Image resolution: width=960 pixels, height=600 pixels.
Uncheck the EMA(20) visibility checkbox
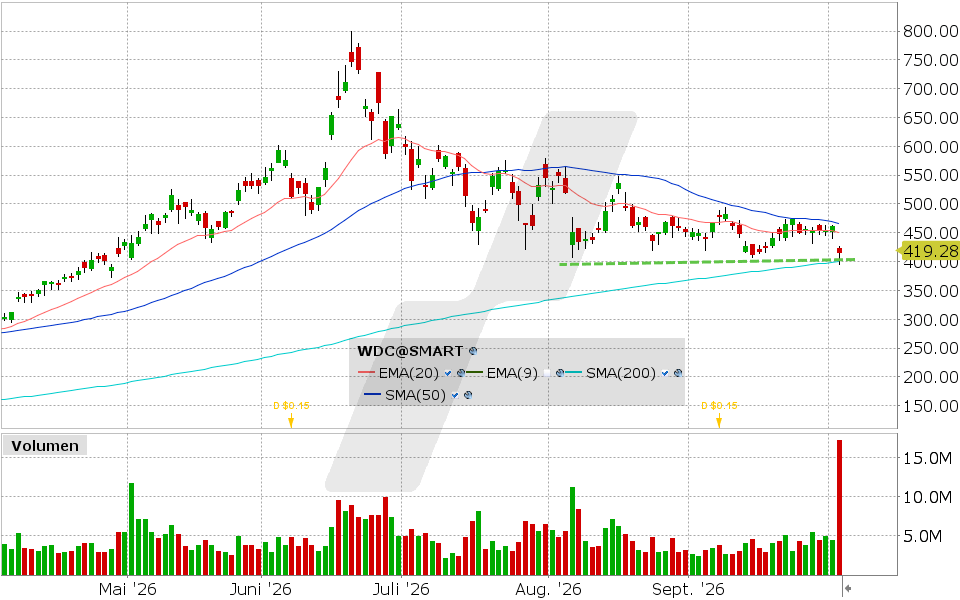(448, 373)
